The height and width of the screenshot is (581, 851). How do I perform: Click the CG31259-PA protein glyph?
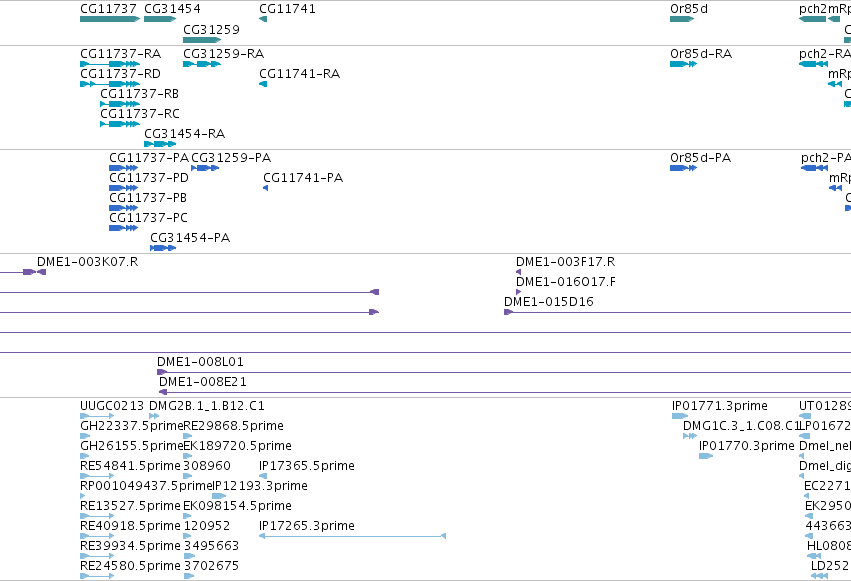pos(205,168)
